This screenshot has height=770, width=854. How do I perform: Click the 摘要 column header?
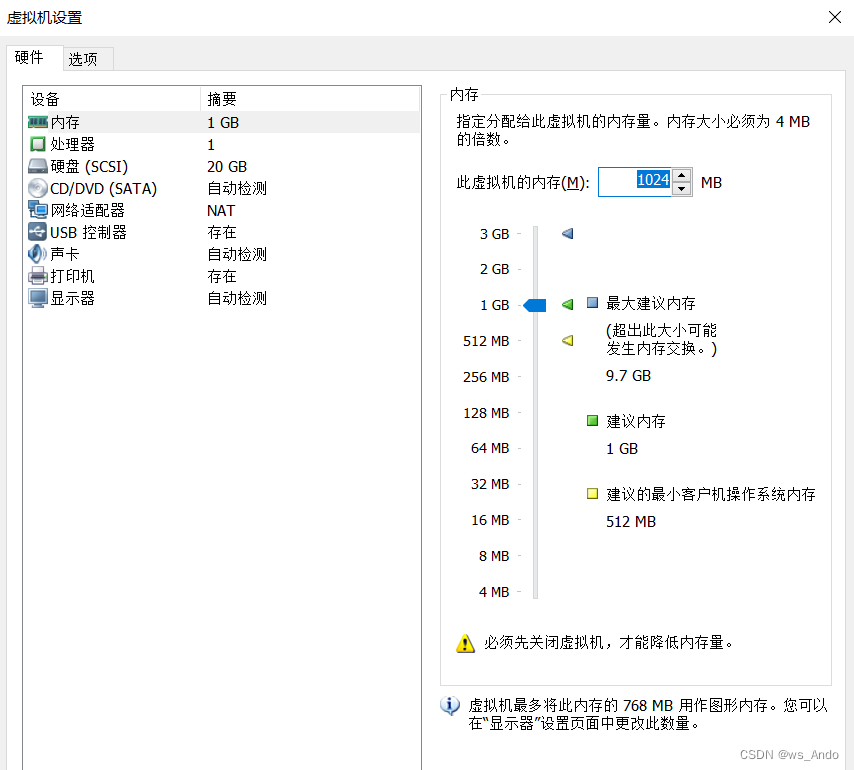tap(310, 99)
